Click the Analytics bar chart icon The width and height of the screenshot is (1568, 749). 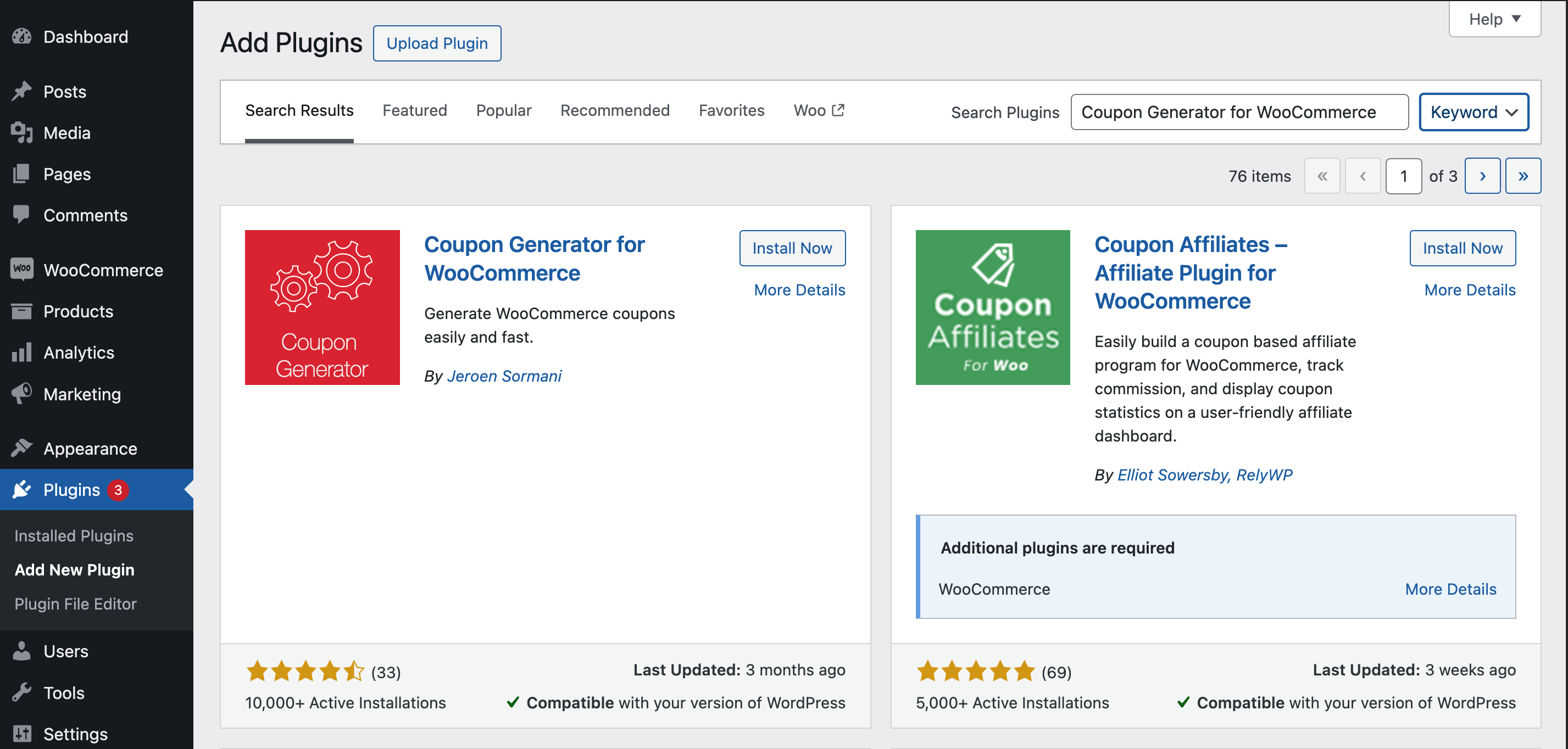pos(22,353)
